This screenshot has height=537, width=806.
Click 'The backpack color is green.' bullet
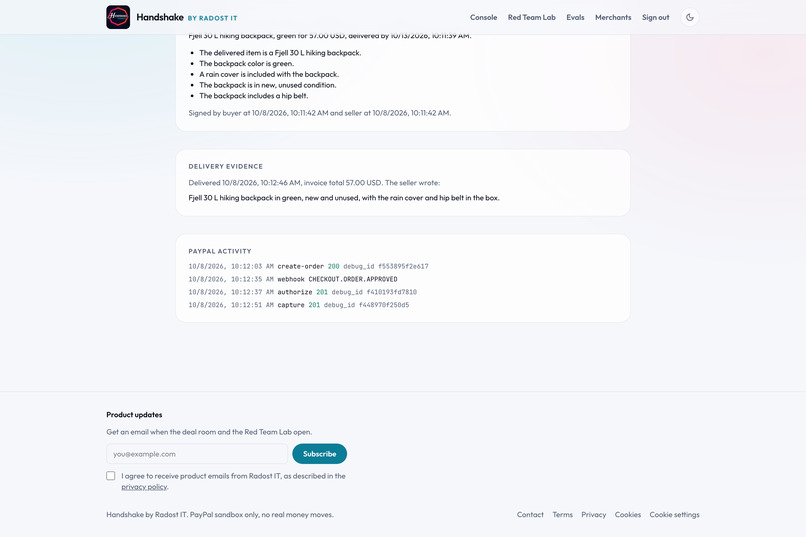pos(246,64)
